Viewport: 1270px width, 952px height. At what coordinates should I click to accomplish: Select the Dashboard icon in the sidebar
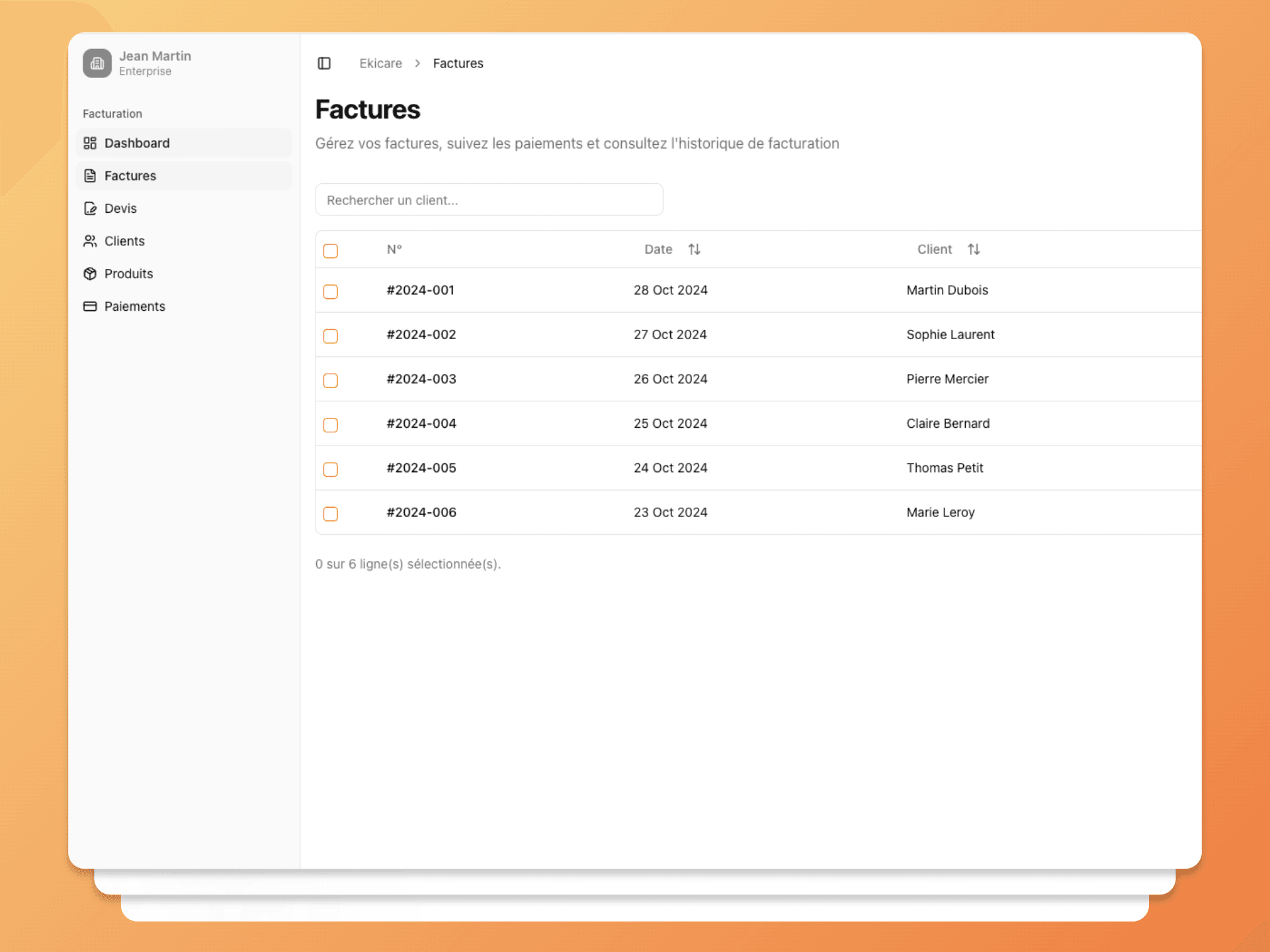[x=91, y=143]
